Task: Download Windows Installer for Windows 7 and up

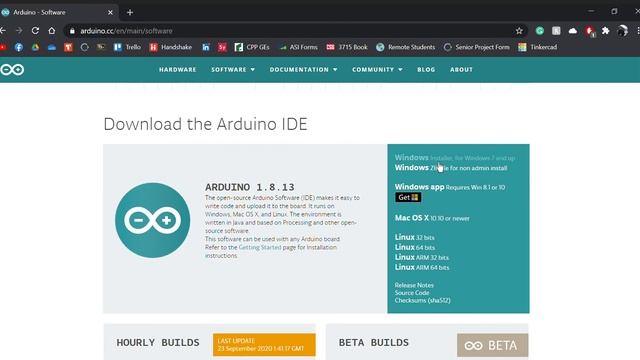Action: 455,158
